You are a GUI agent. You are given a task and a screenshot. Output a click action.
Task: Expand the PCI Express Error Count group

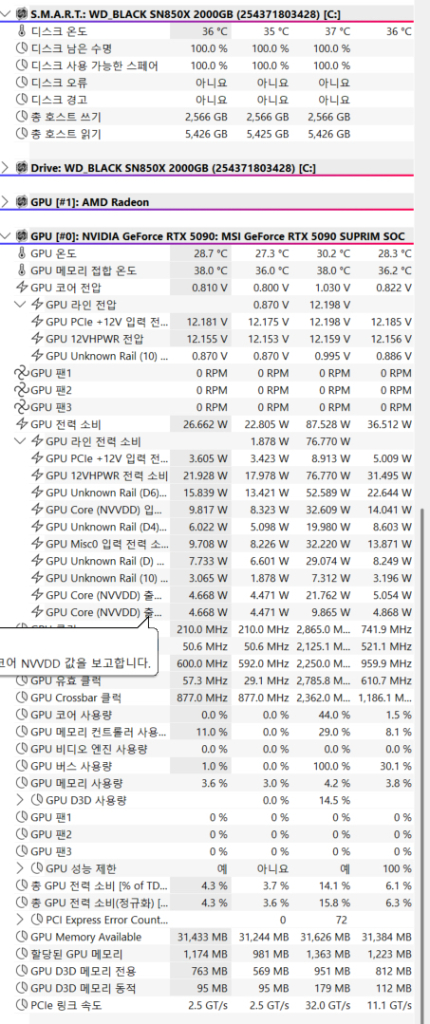[21, 920]
